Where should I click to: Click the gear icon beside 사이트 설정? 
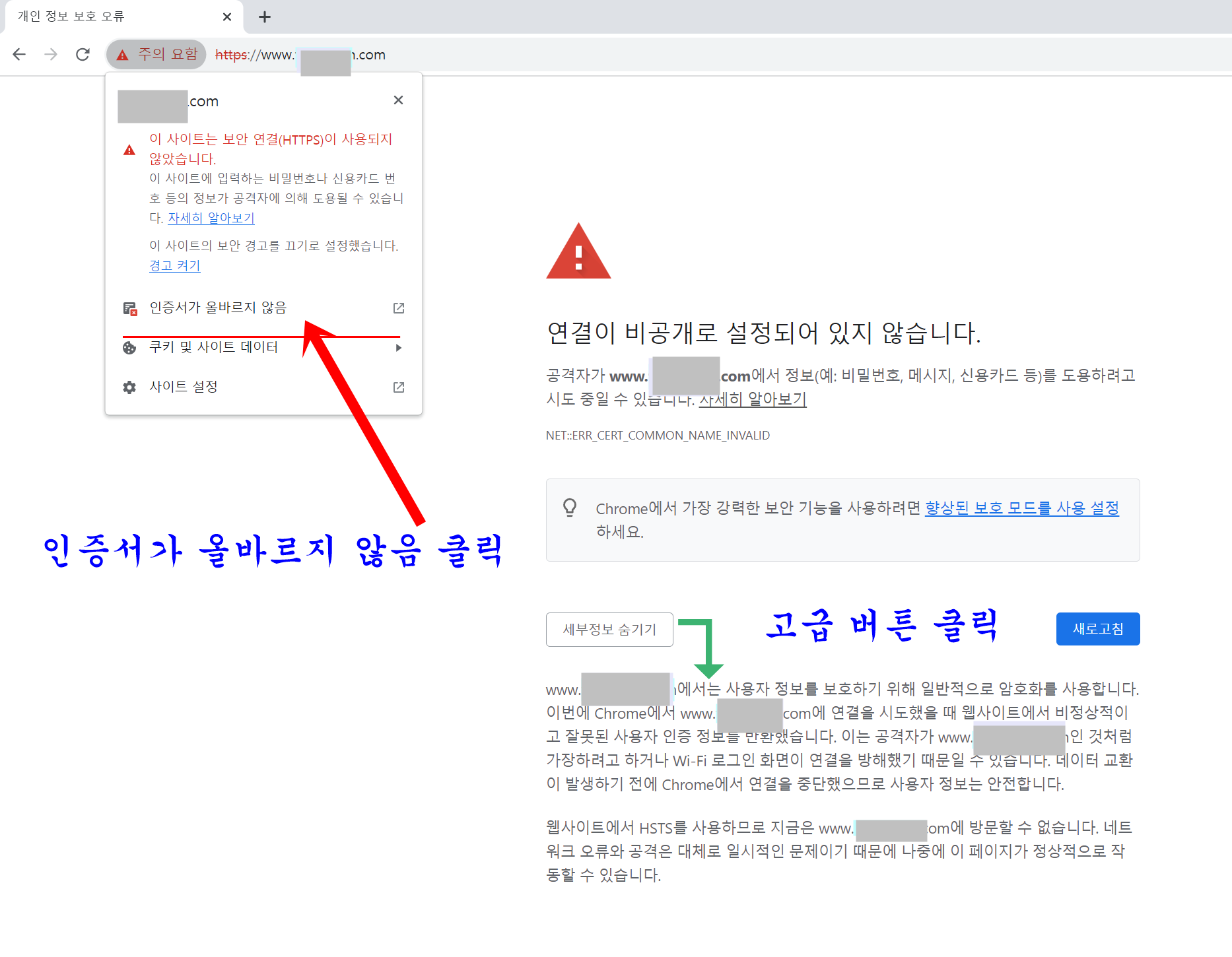pos(129,387)
